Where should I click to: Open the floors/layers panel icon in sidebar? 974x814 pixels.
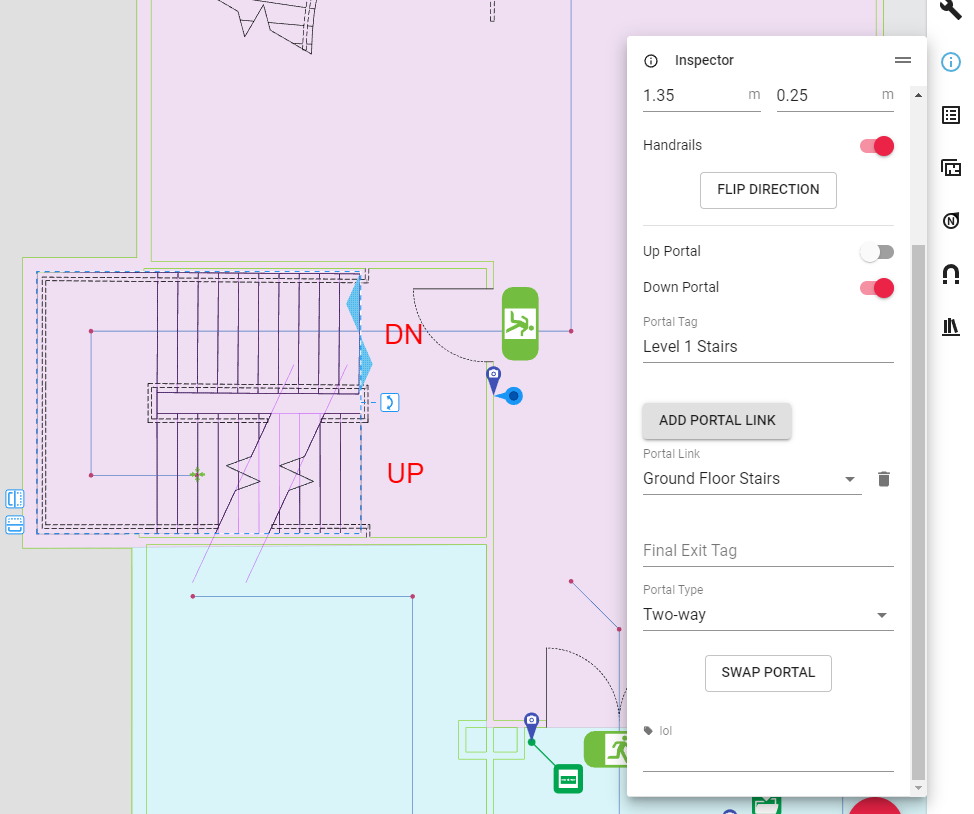pyautogui.click(x=949, y=167)
